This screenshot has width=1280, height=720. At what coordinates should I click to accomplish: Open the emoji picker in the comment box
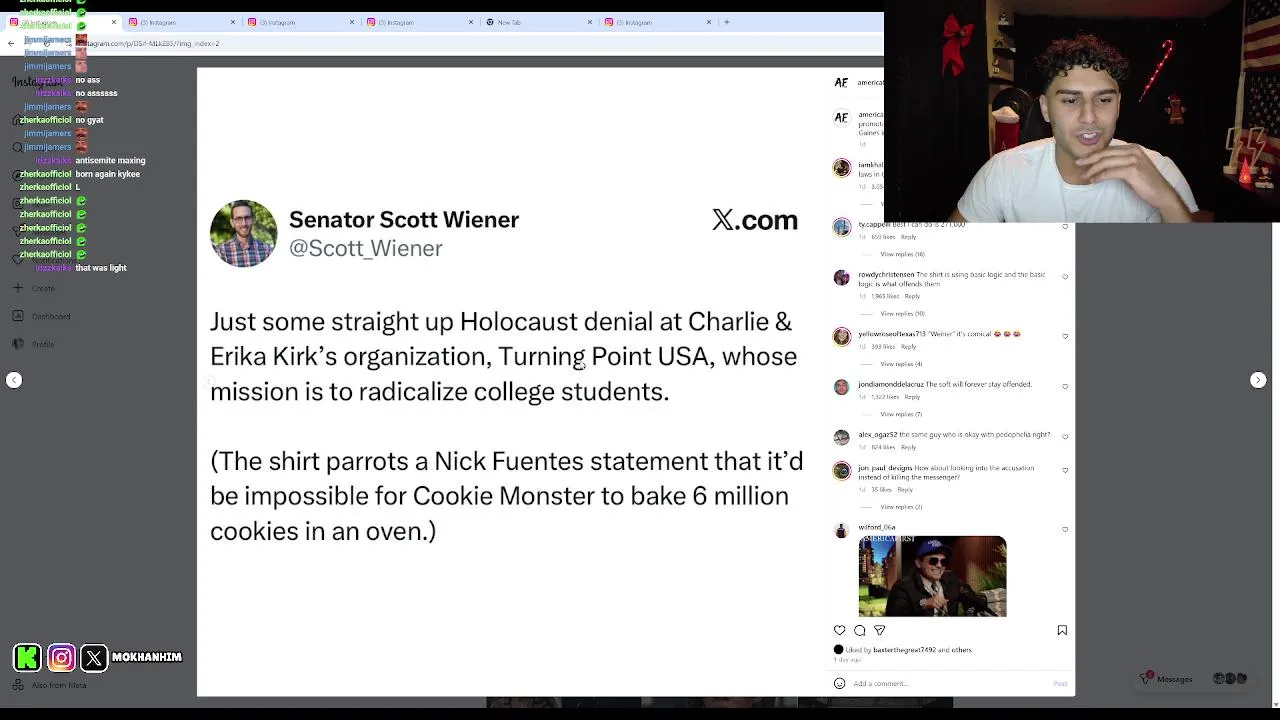tap(840, 683)
